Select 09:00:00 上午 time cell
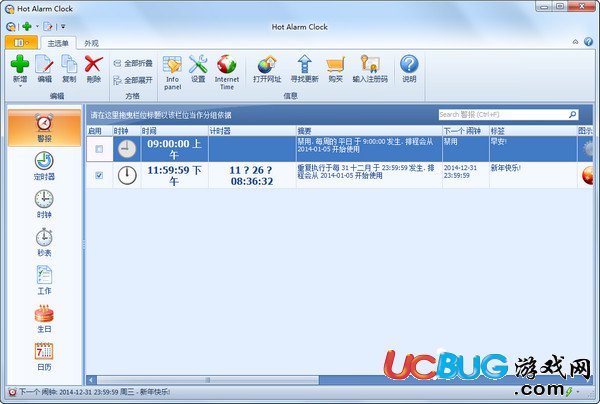This screenshot has width=600, height=404. pyautogui.click(x=174, y=149)
